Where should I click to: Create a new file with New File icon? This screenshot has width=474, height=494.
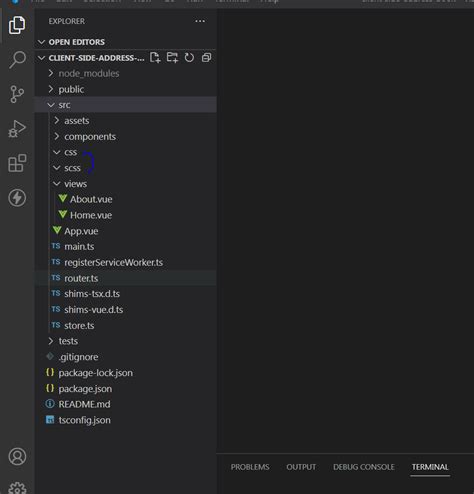pos(155,58)
